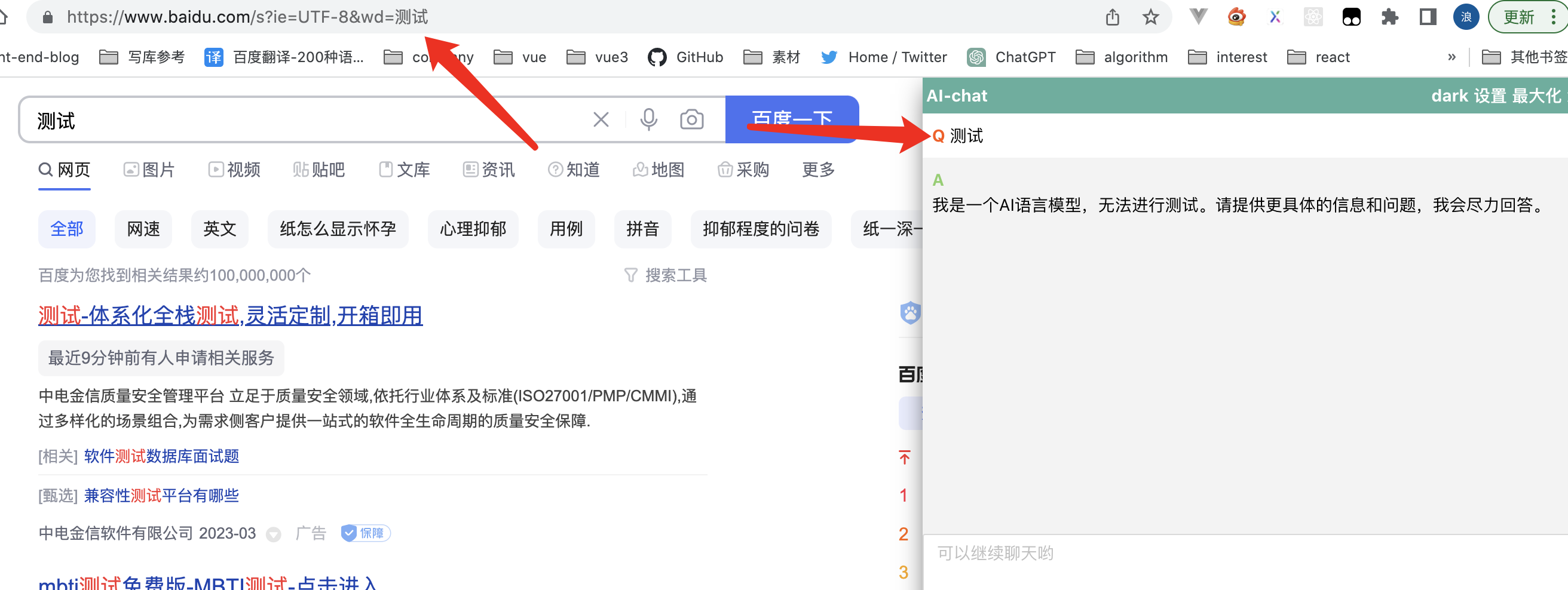Toggle dark mode in AI-chat panel
Image resolution: width=1568 pixels, height=590 pixels.
[x=1449, y=96]
